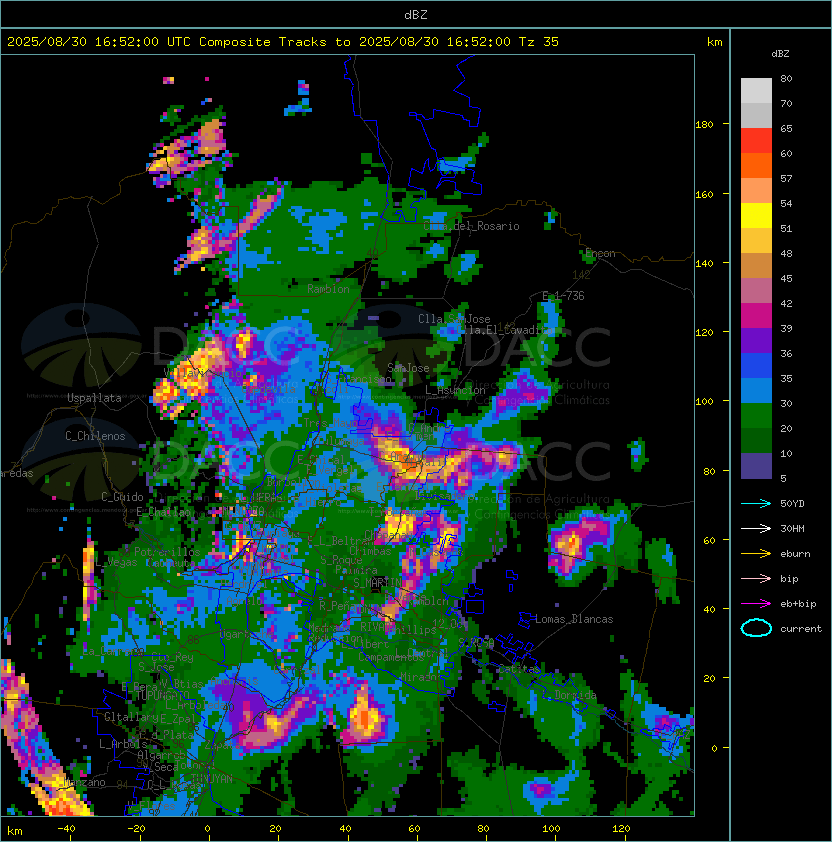Screen dimensions: 832x842
Task: Click the 'S_MARTIN' place label
Action: (378, 582)
